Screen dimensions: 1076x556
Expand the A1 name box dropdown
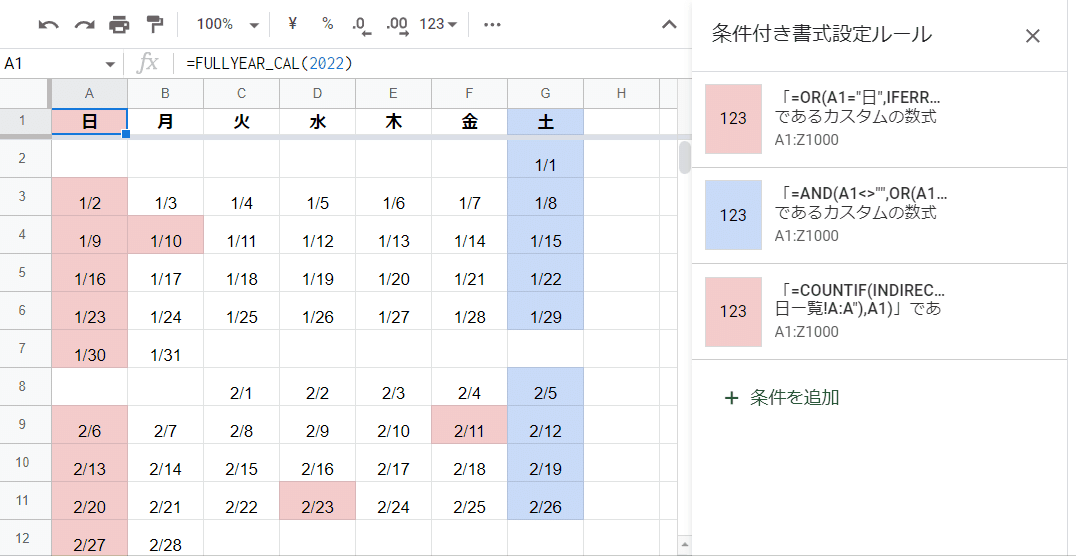(110, 63)
